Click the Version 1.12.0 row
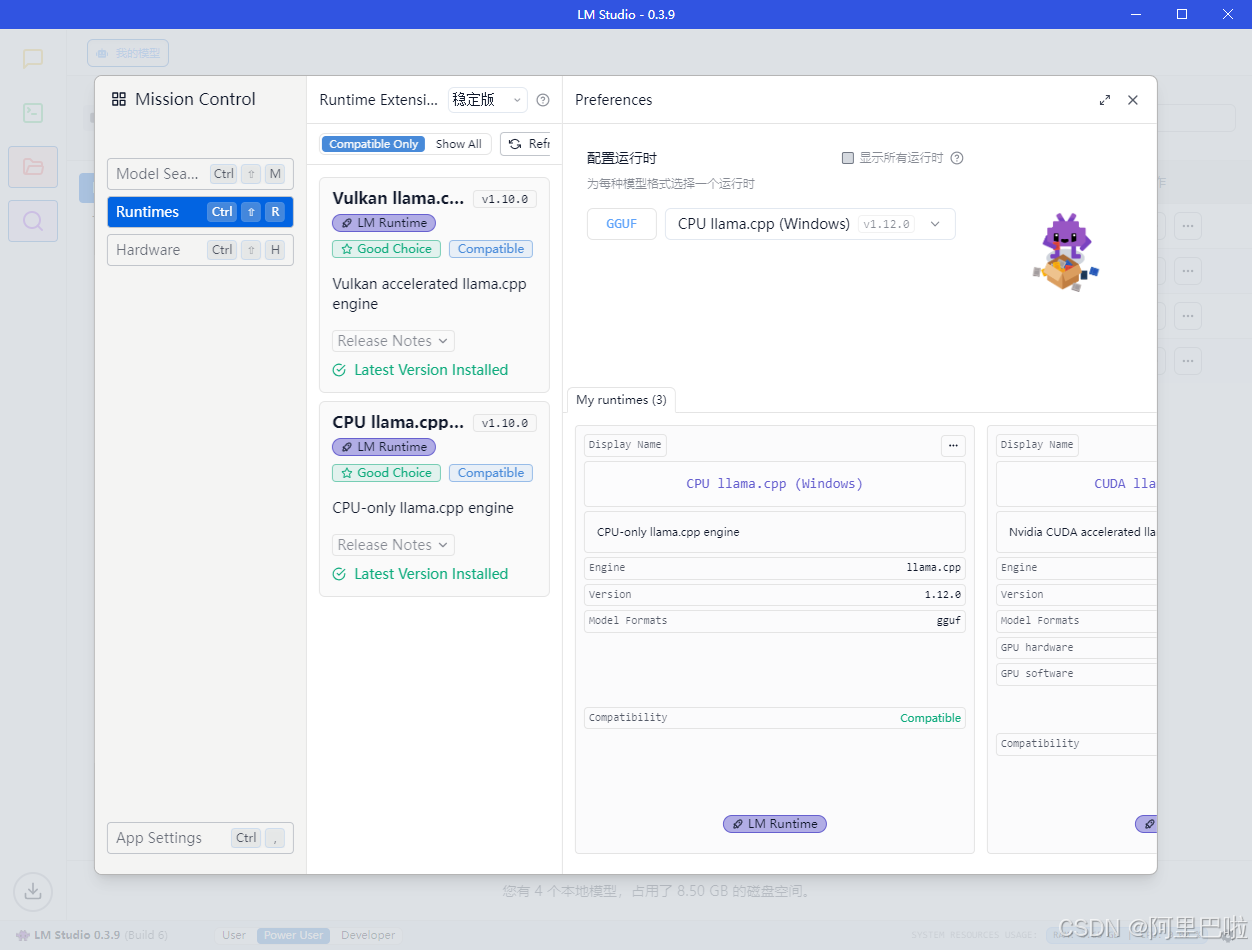 (775, 594)
